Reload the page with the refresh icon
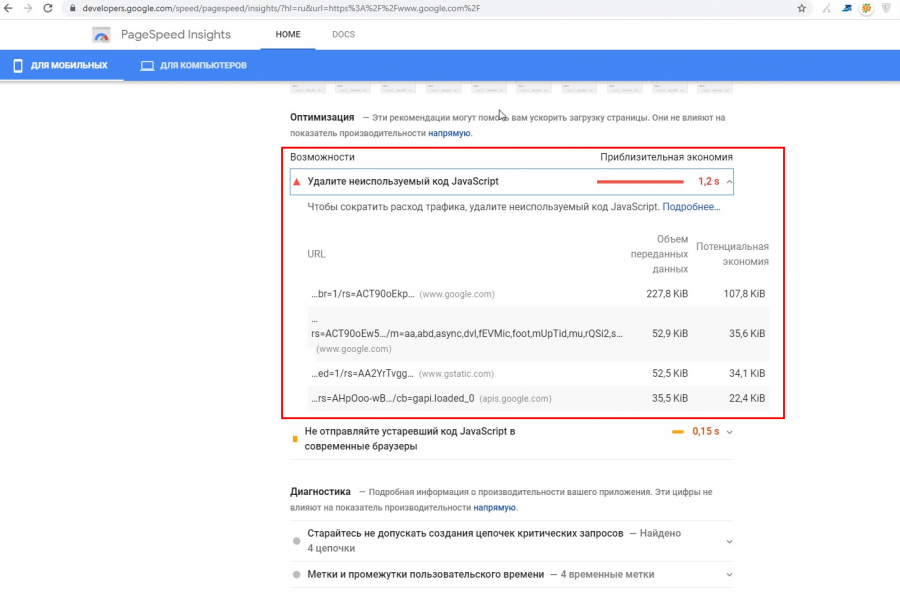The image size is (900, 592). click(x=47, y=8)
